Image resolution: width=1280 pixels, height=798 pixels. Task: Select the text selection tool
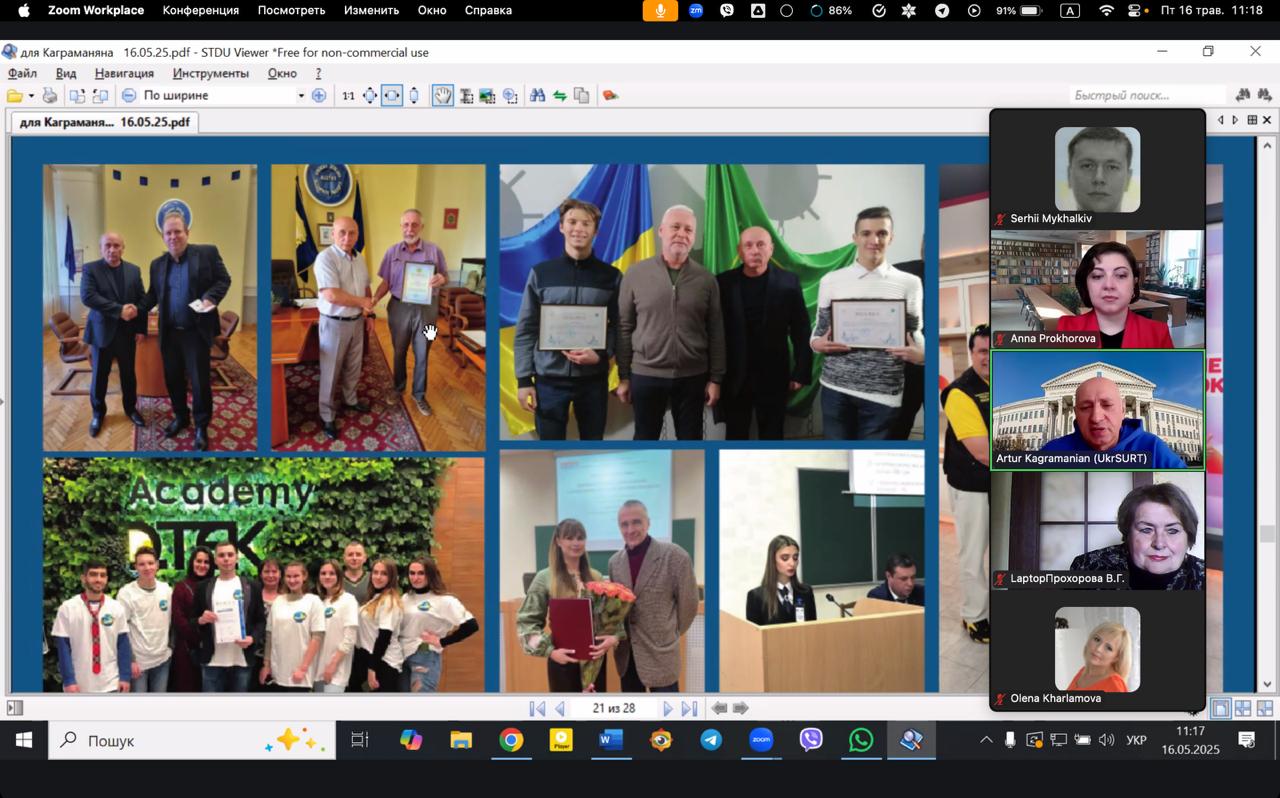pyautogui.click(x=466, y=96)
